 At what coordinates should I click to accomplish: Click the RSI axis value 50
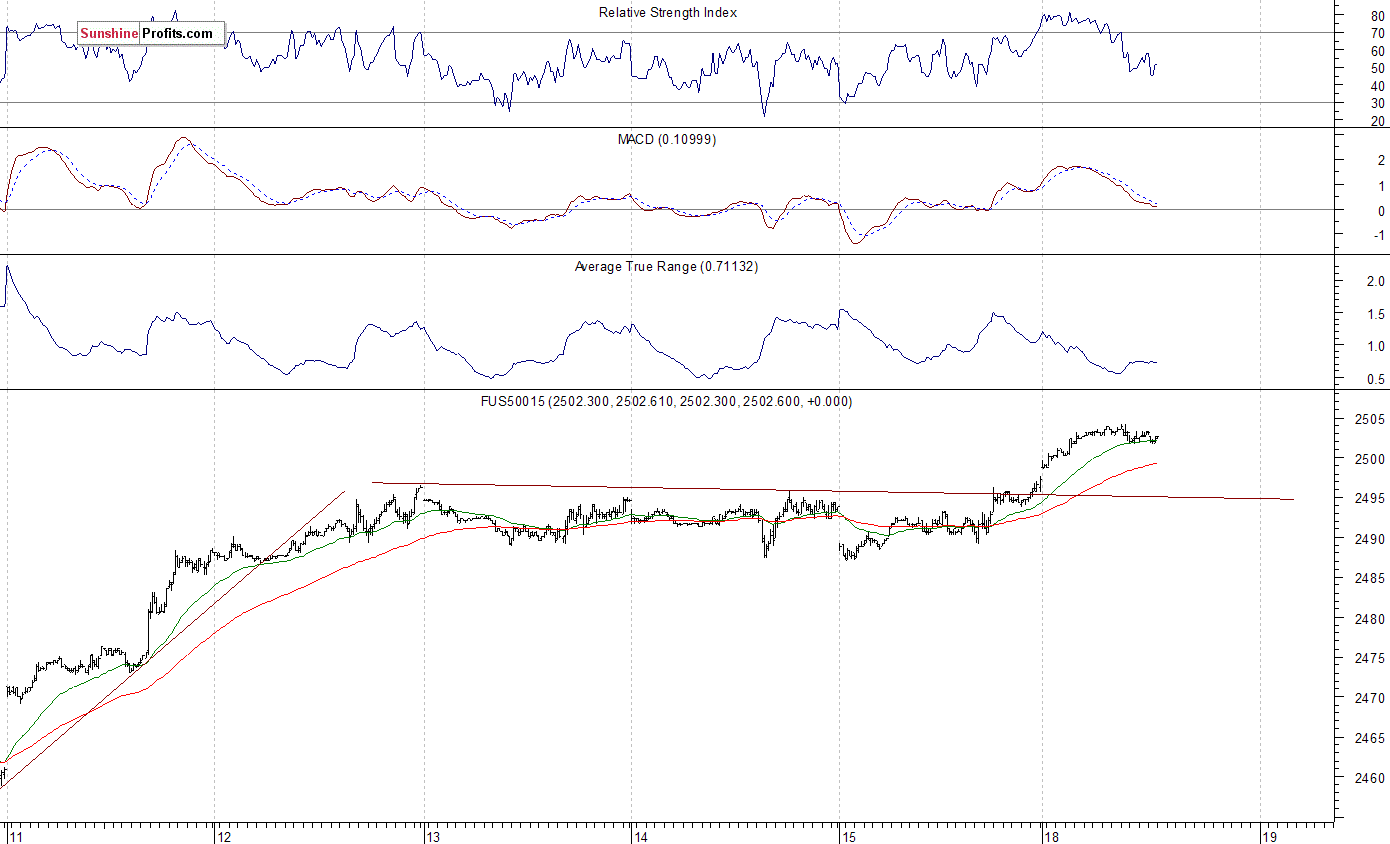point(1377,68)
